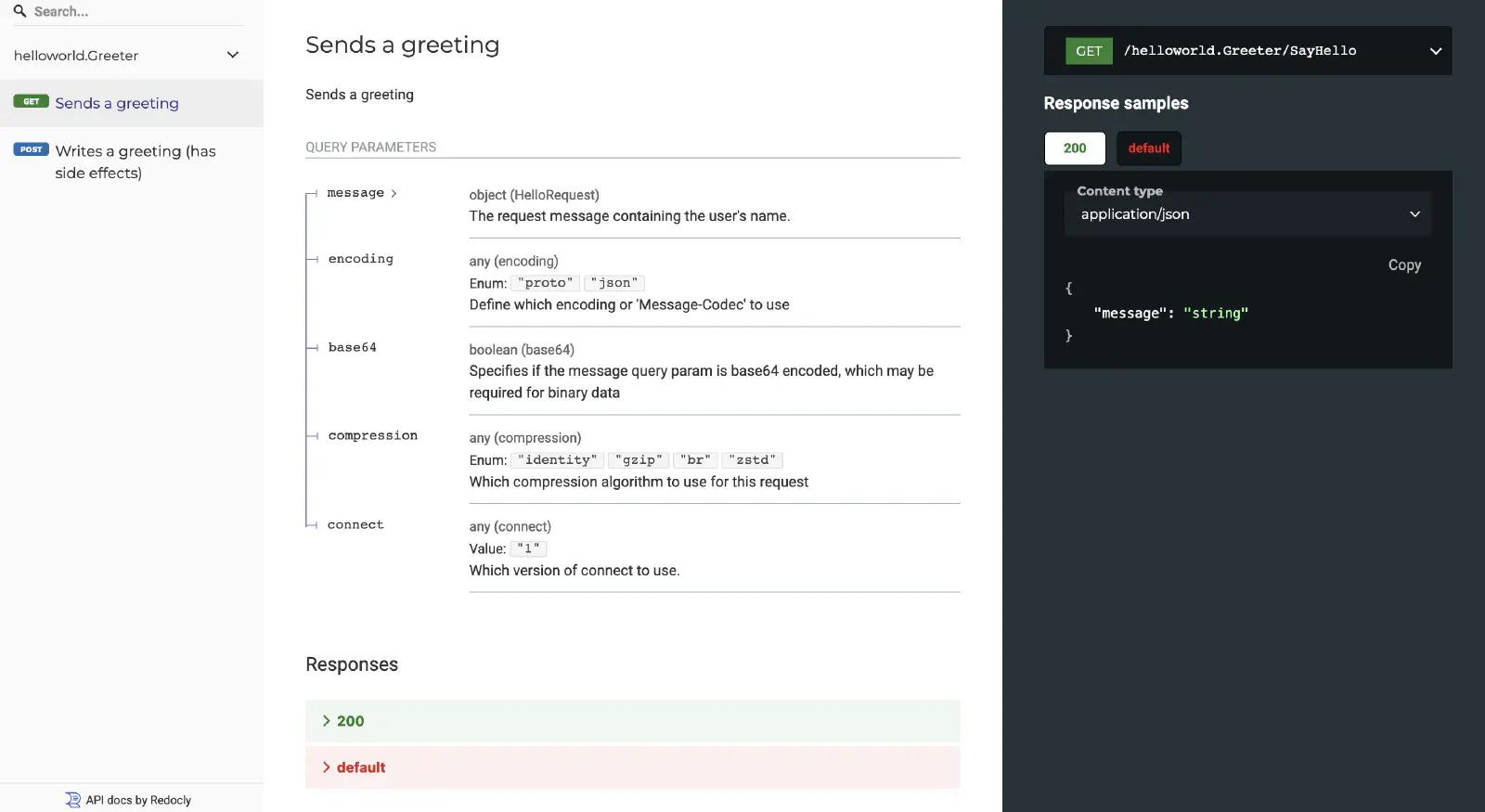The width and height of the screenshot is (1485, 812).
Task: Select the "json" enum value
Action: click(614, 283)
